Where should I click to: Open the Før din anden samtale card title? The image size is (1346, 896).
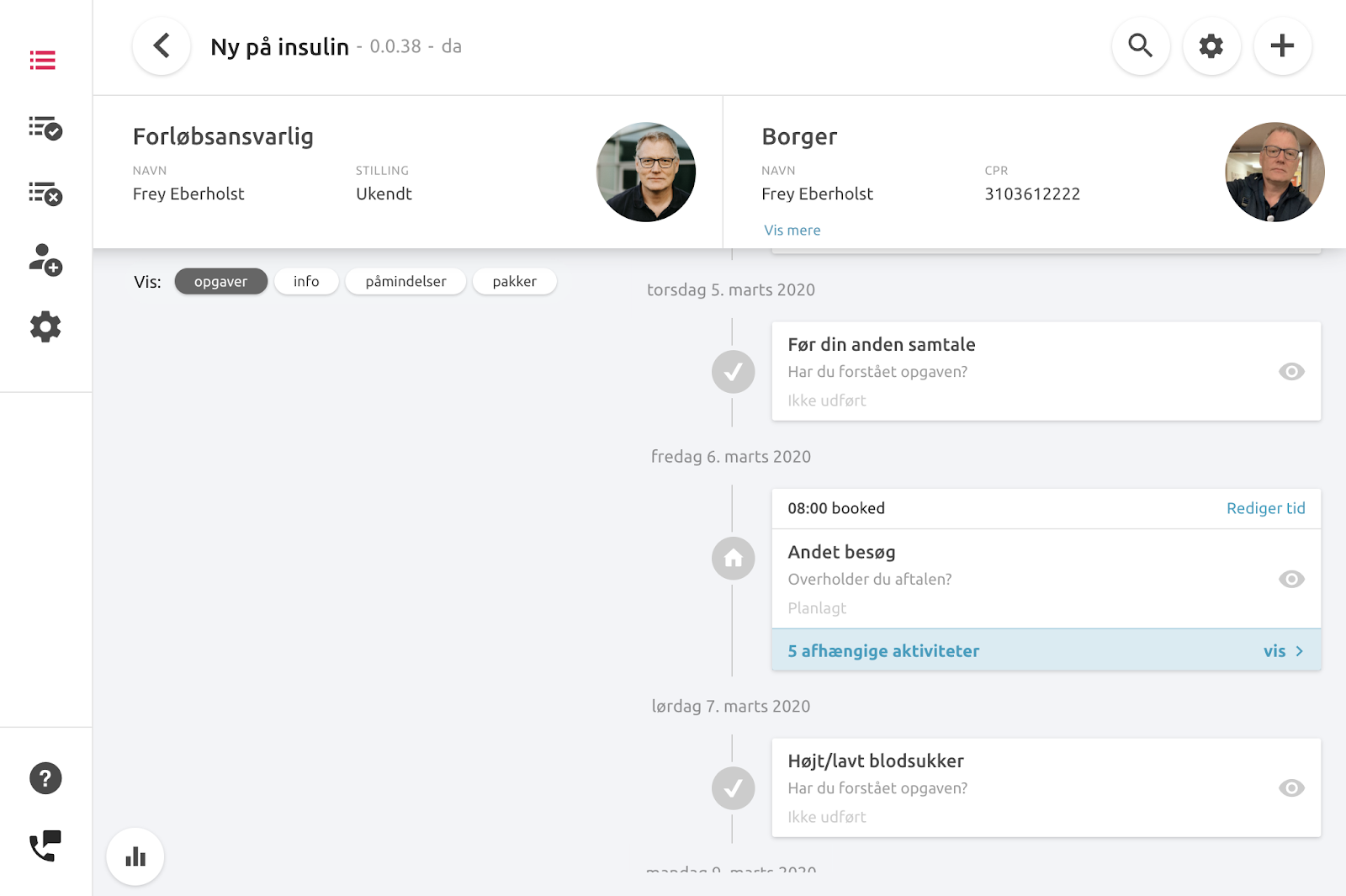(x=882, y=345)
